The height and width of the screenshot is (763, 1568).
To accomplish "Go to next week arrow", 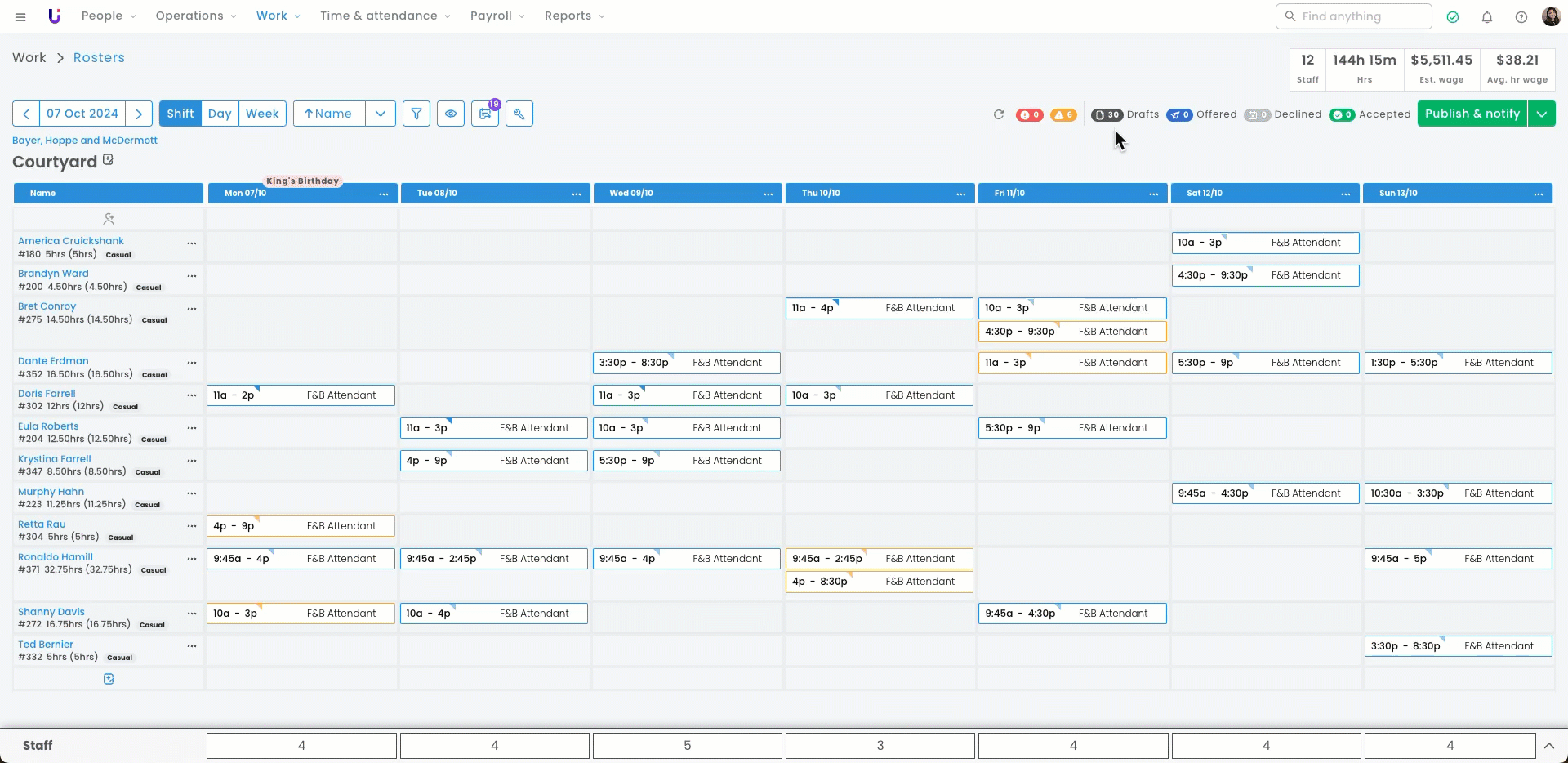I will [x=140, y=114].
